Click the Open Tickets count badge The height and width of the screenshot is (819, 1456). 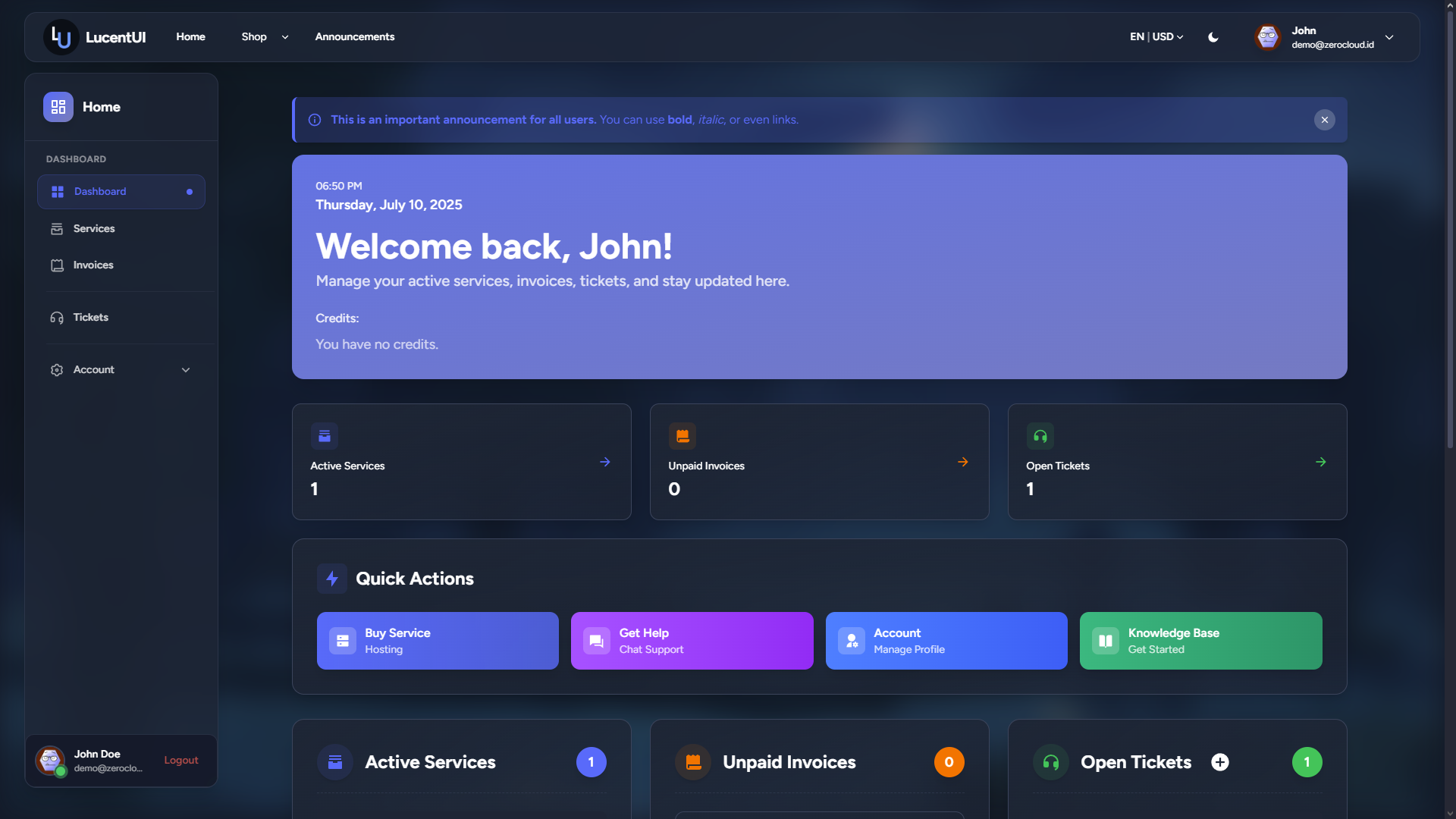(1307, 762)
